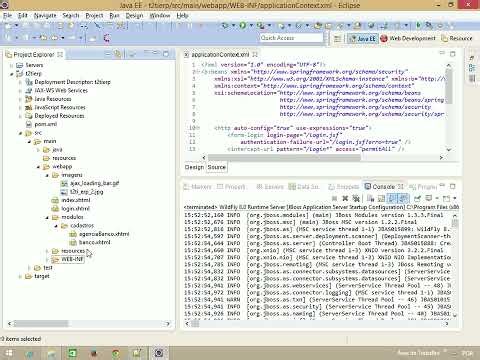Viewport: 480px width, 360px height.
Task: Collapse the imagens folder
Action: (x=47, y=175)
